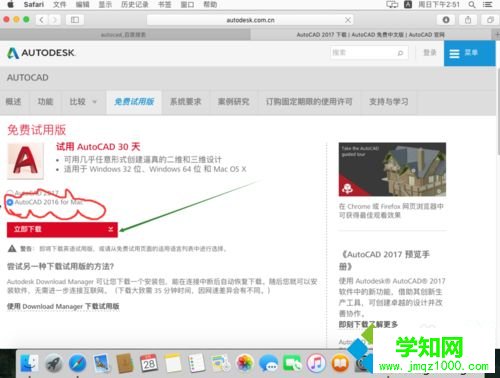Open Safari compass icon in dock

tap(78, 363)
